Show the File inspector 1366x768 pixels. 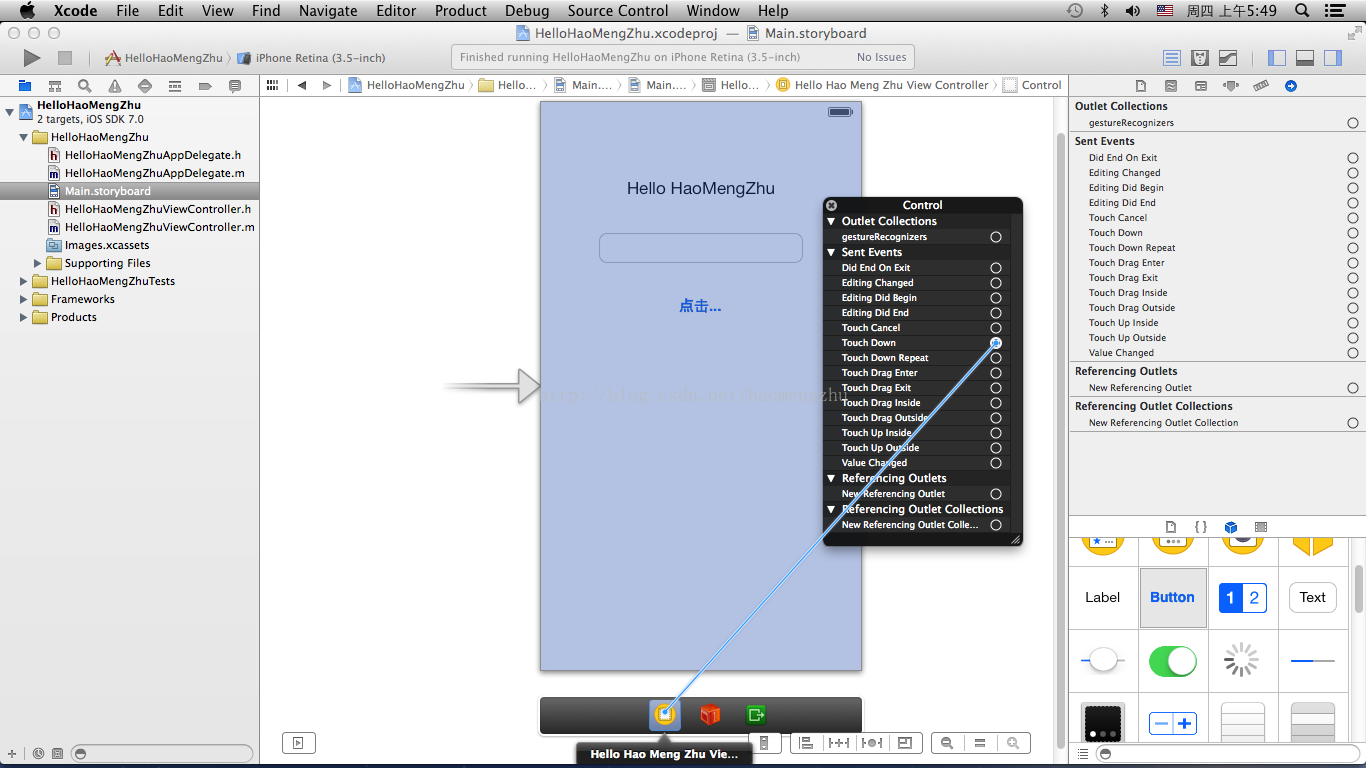(1141, 86)
